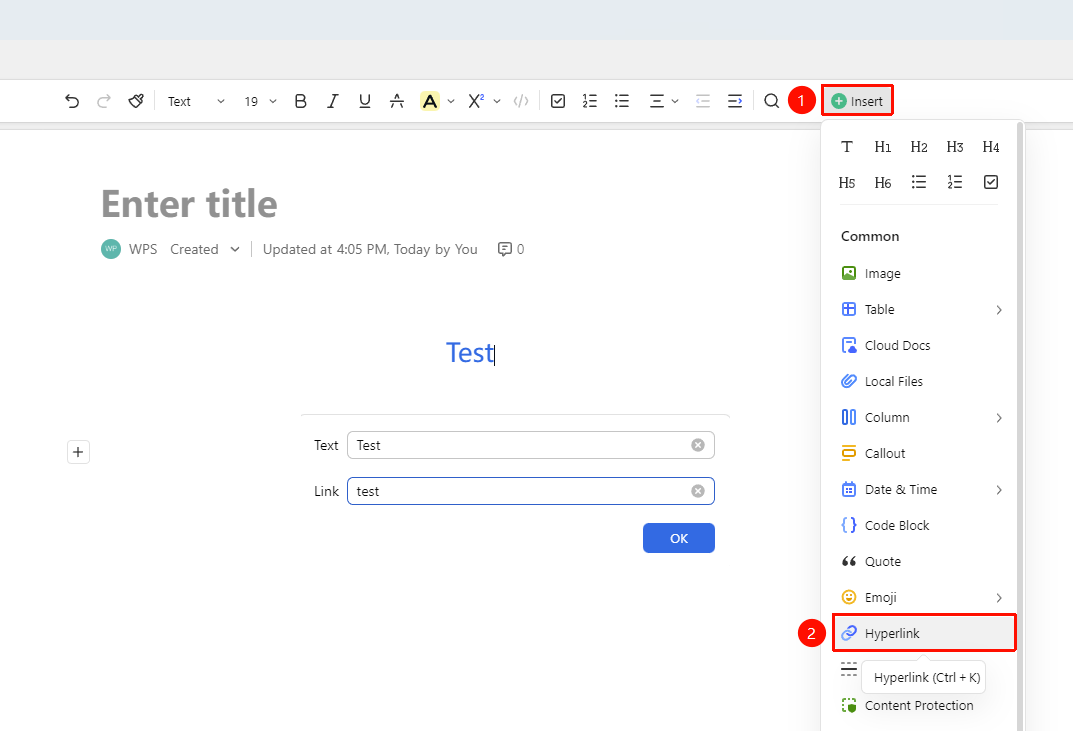Apply superscript formatting
Viewport: 1073px width, 731px height.
[x=476, y=101]
